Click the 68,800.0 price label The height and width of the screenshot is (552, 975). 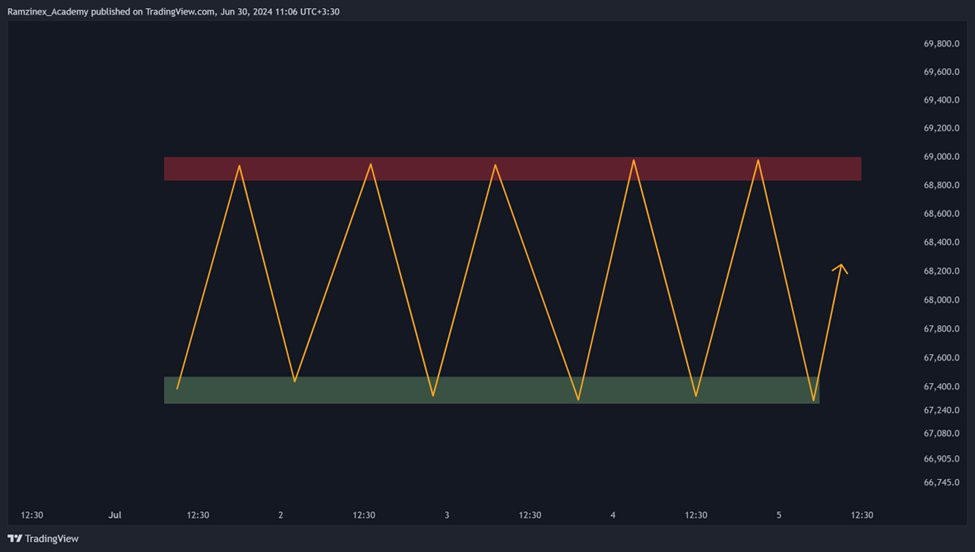click(941, 185)
